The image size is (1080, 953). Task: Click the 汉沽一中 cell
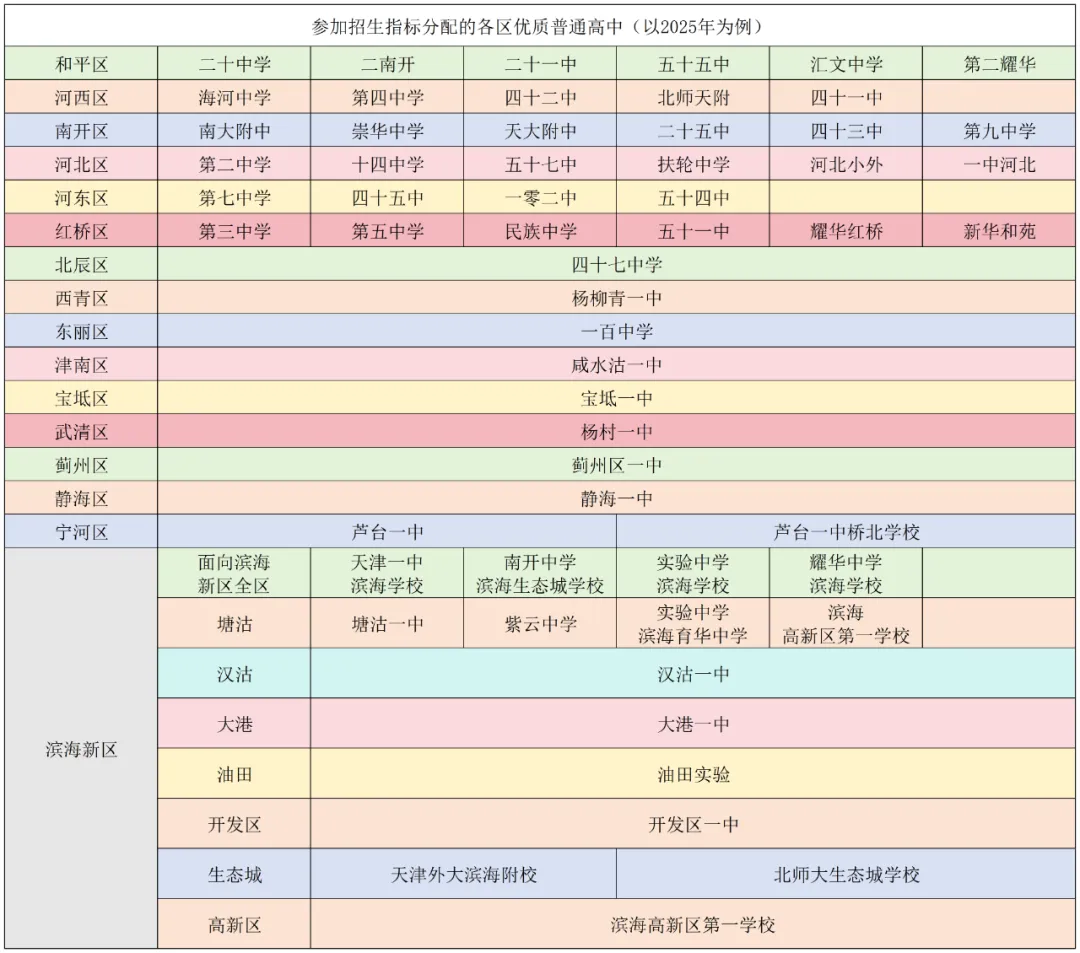point(694,674)
